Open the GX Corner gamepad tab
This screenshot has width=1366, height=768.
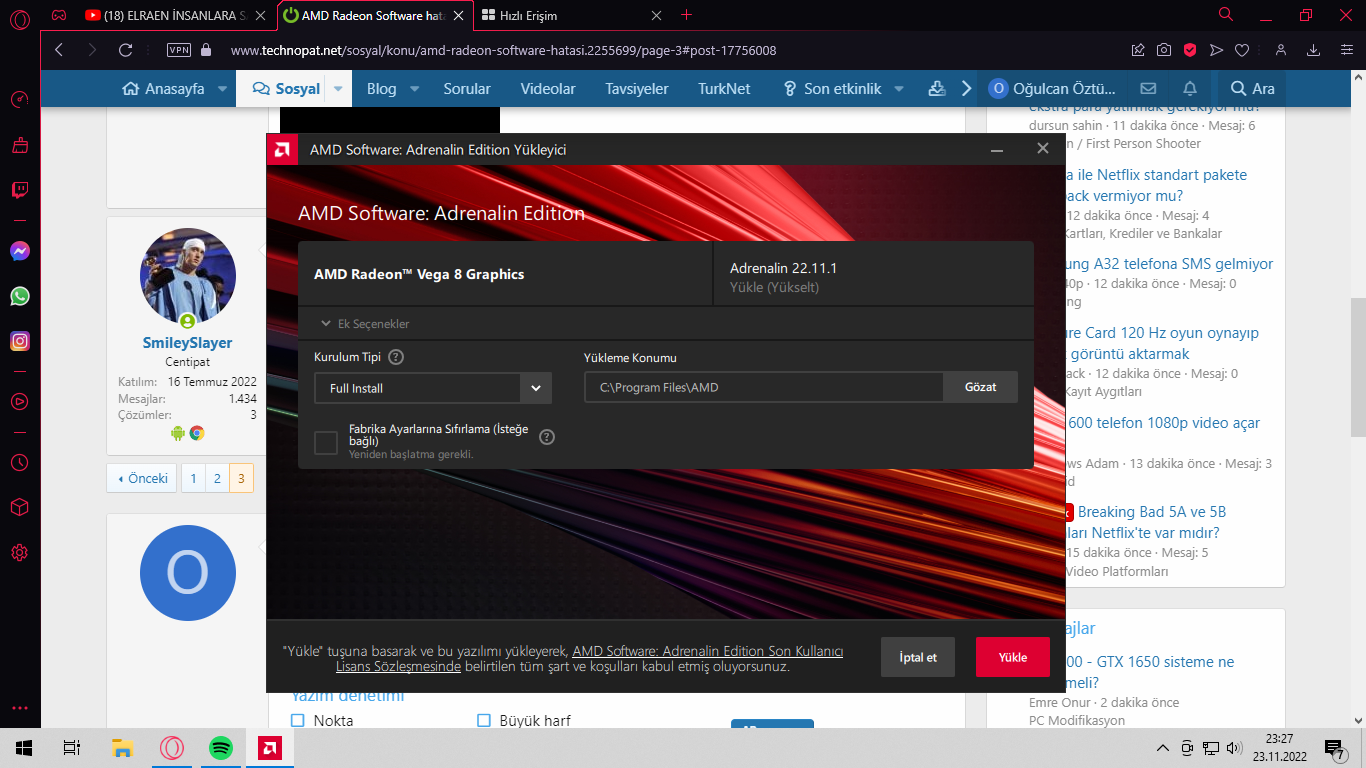pyautogui.click(x=59, y=15)
